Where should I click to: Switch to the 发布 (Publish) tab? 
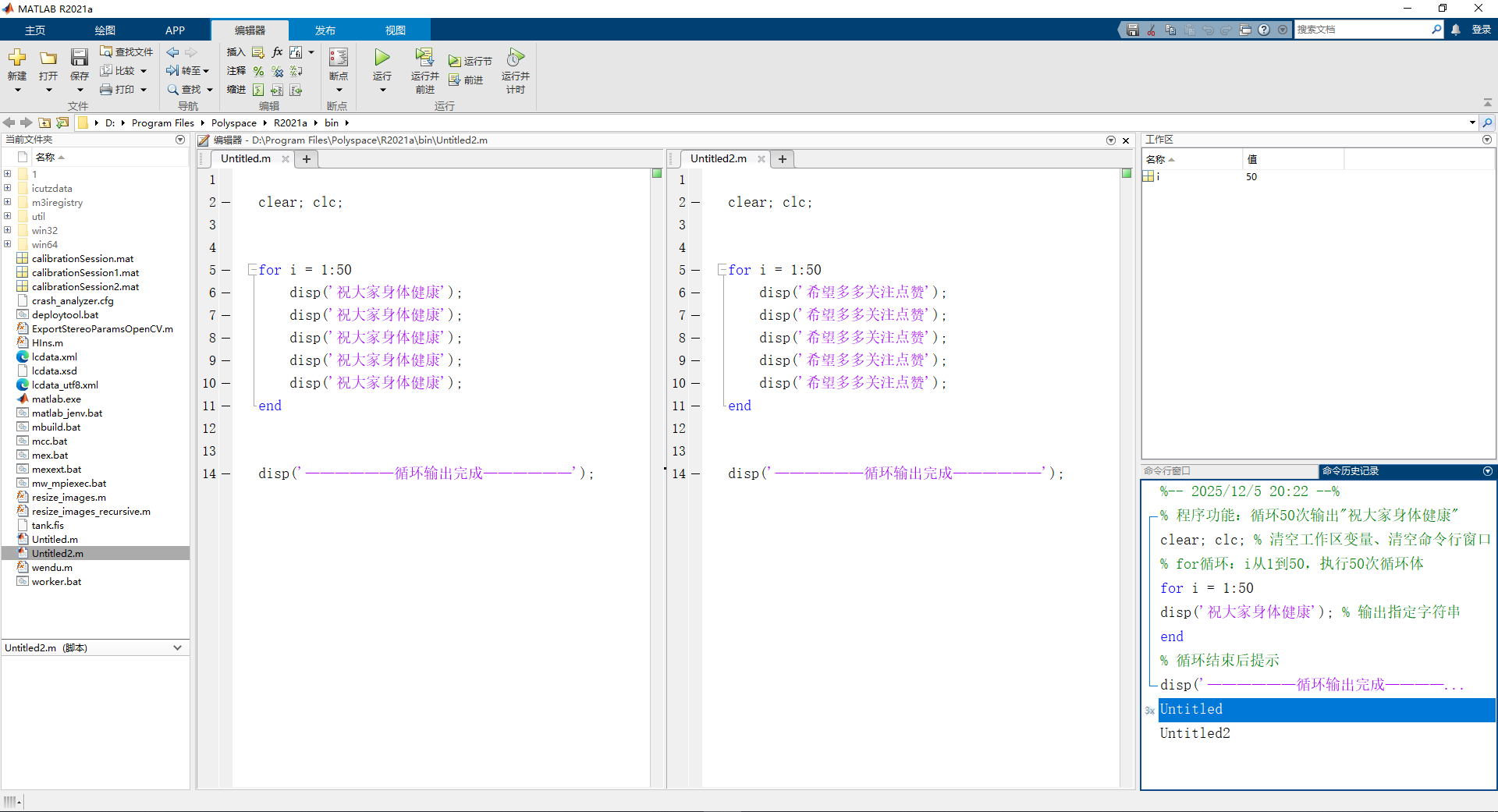click(x=325, y=30)
